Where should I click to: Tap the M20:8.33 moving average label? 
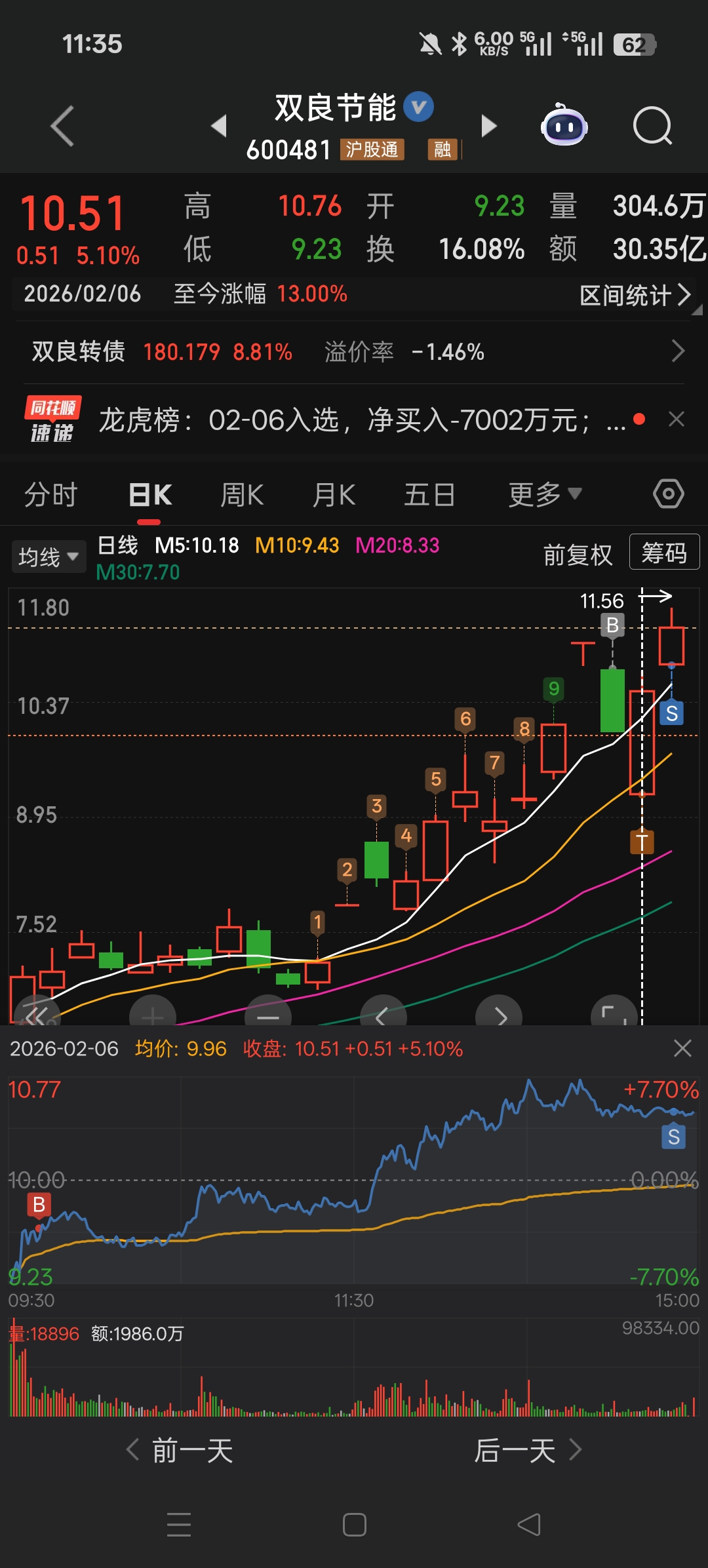click(x=397, y=545)
